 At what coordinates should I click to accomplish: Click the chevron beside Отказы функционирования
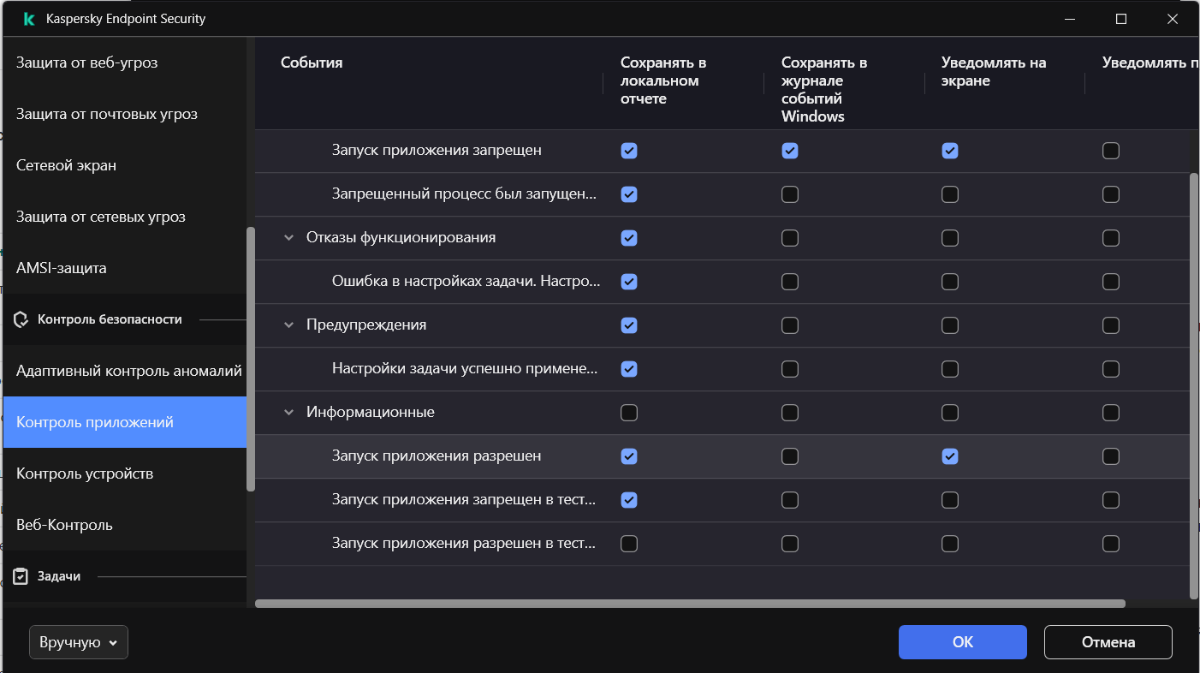point(289,238)
